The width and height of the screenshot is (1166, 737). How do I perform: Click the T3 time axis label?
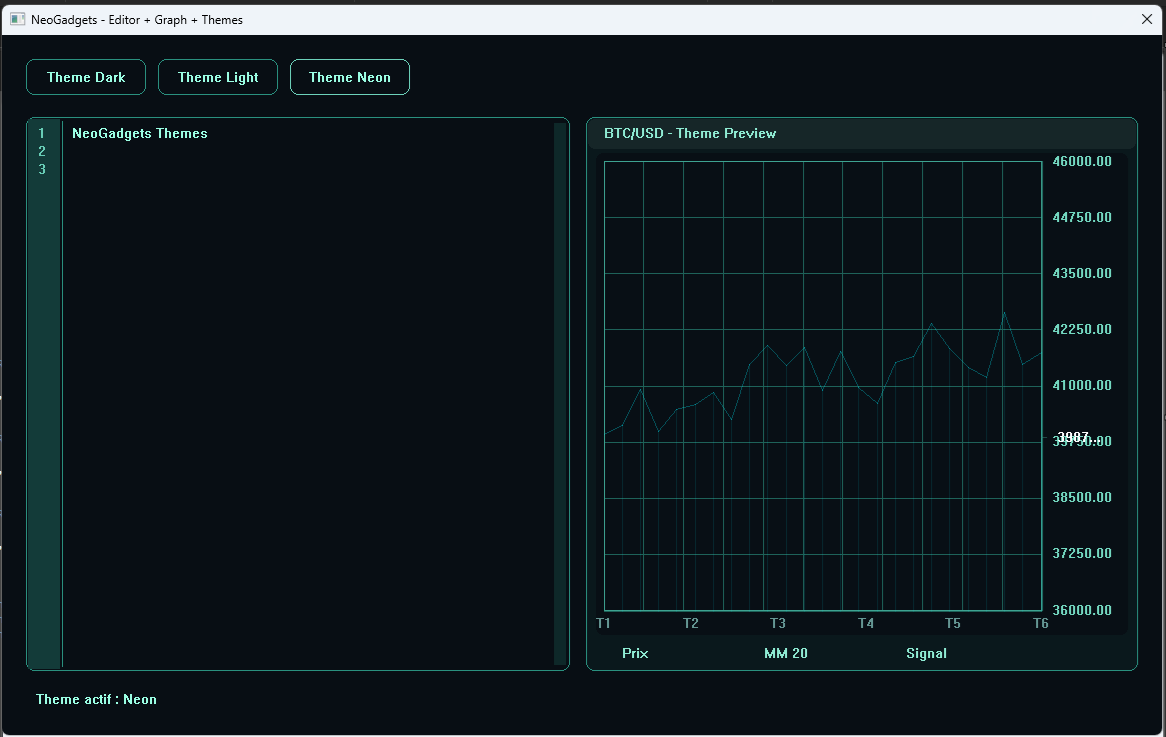(778, 623)
